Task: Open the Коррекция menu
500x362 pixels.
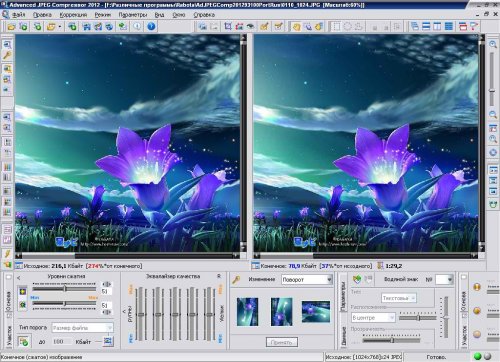Action: 73,15
